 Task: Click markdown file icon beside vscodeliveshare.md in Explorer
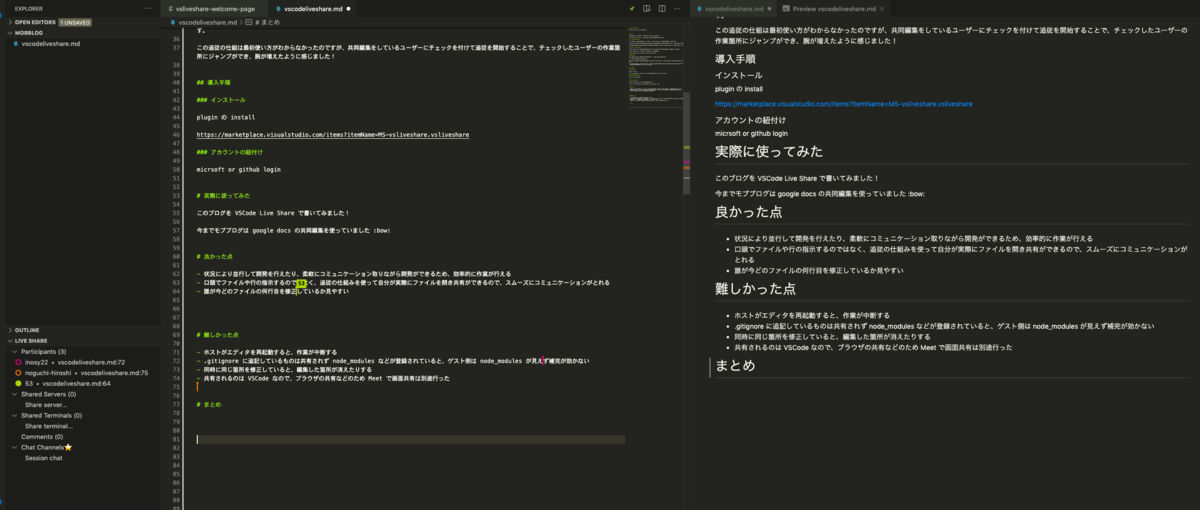point(17,44)
